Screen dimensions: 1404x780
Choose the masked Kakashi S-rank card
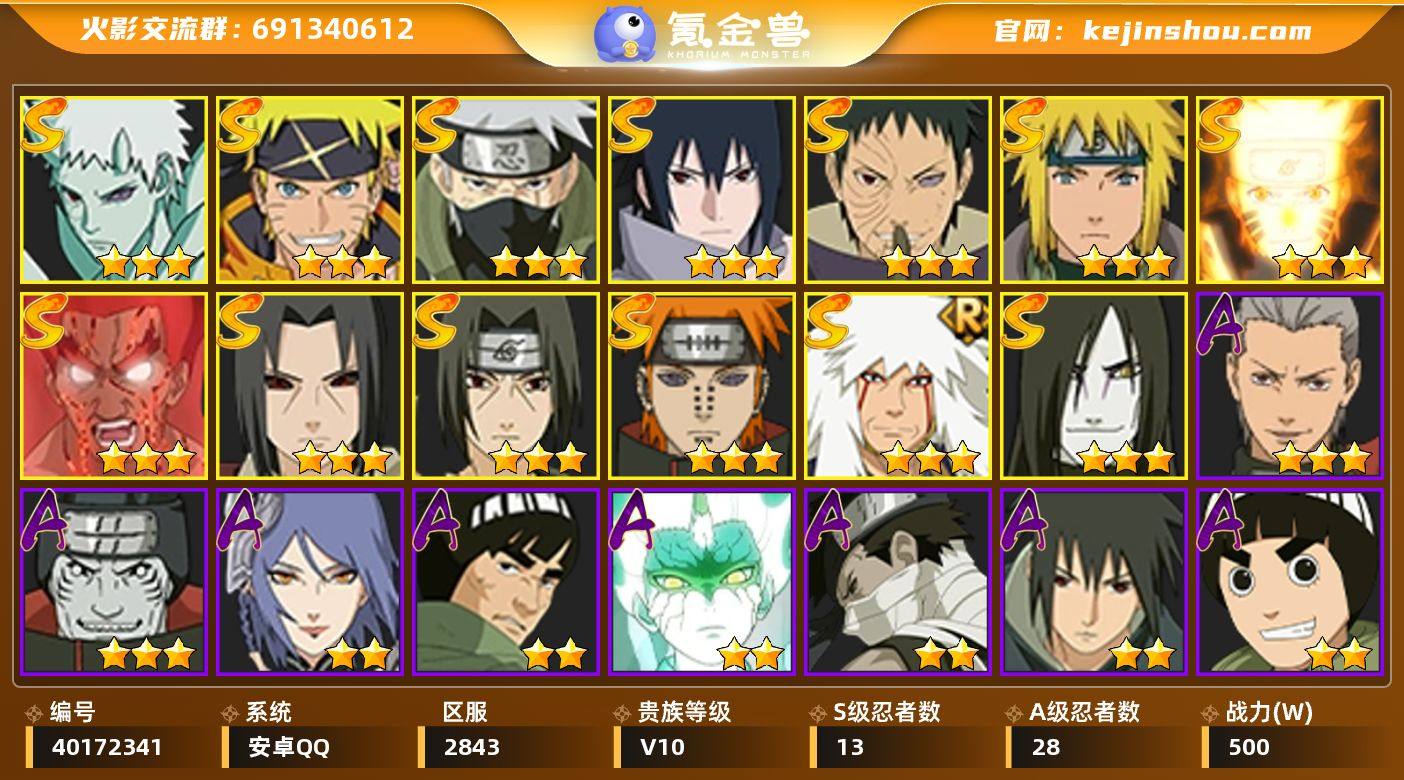(506, 190)
